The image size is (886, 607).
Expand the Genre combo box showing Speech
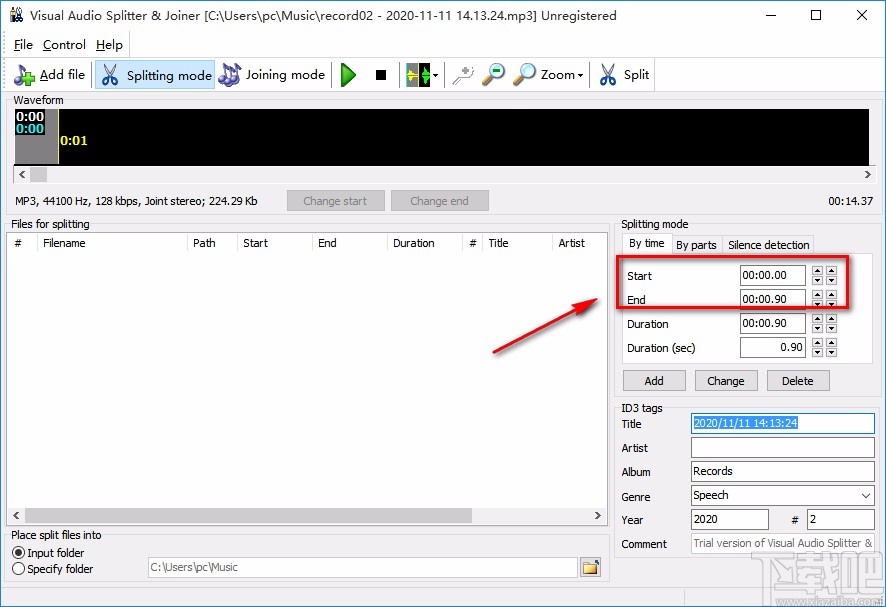click(866, 496)
